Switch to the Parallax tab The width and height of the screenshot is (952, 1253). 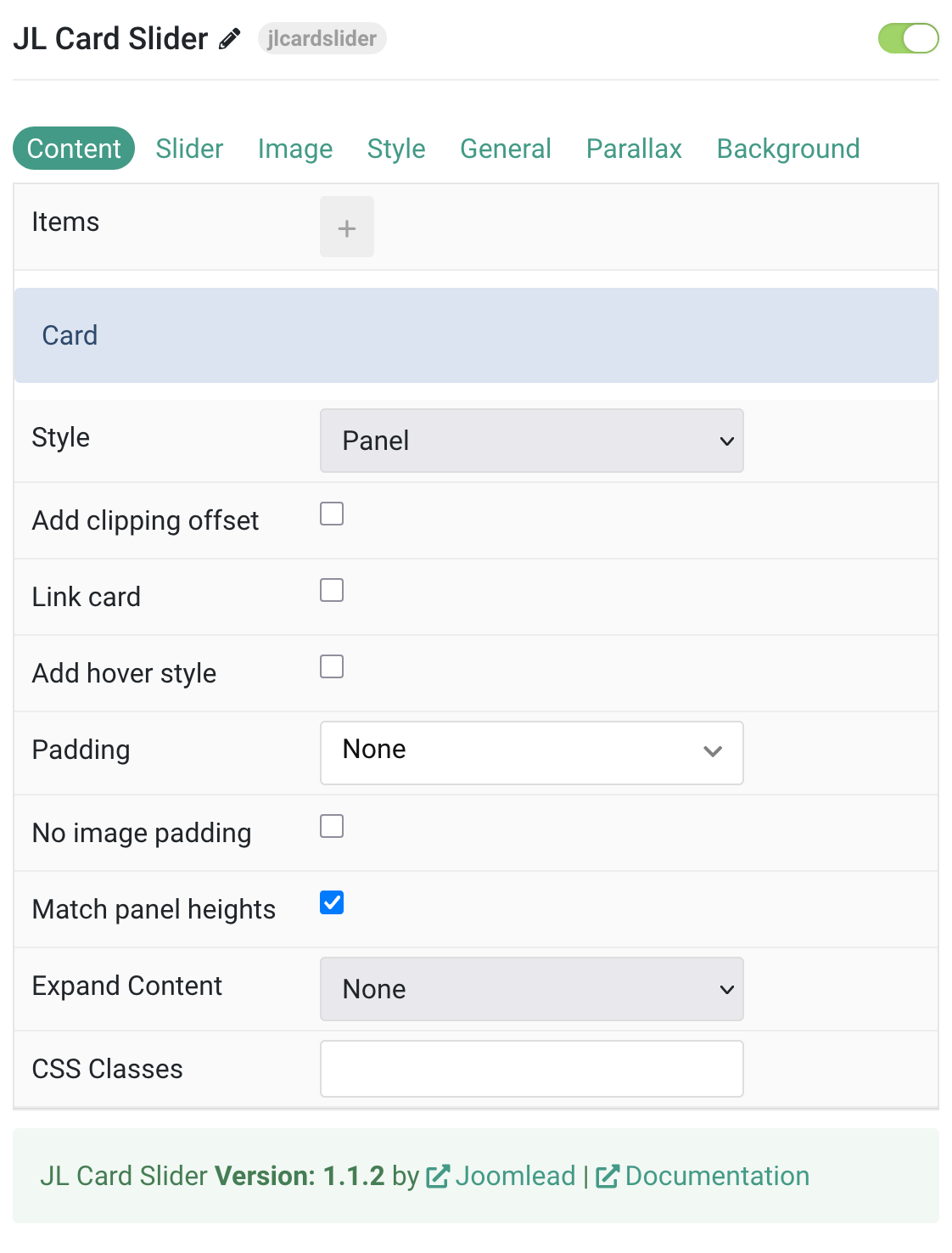pos(634,149)
